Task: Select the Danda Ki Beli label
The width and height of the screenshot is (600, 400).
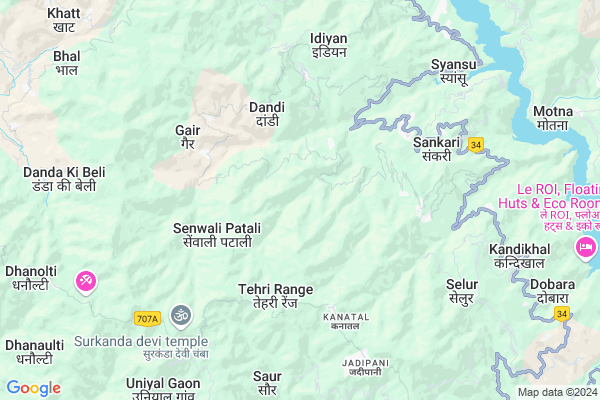Action: 64,179
